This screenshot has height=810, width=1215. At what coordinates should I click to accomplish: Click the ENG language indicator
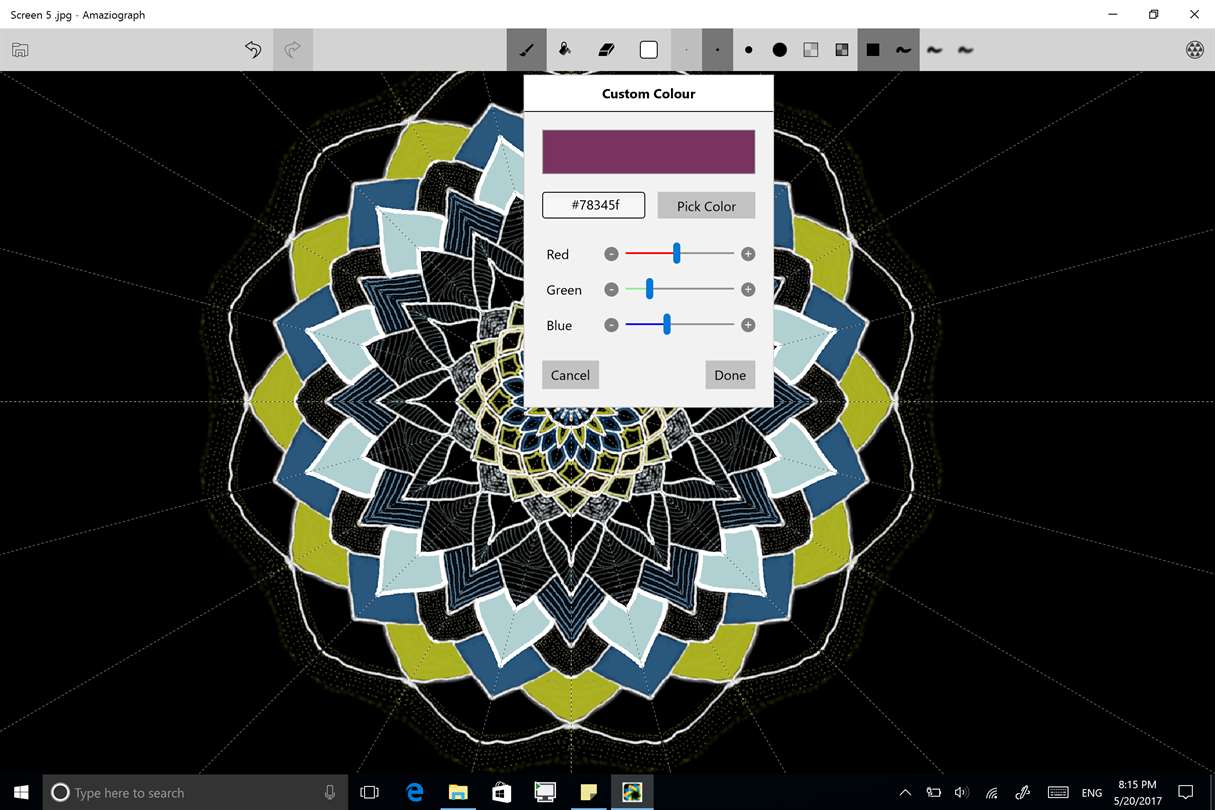pos(1092,793)
